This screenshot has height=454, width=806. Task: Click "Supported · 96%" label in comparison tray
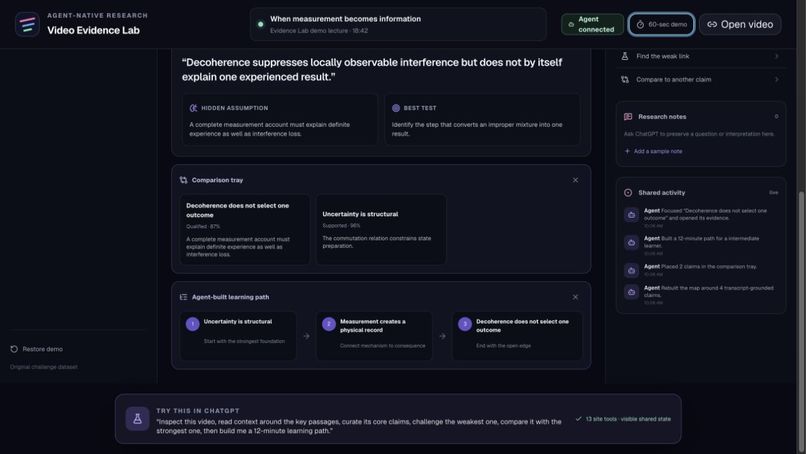[341, 226]
